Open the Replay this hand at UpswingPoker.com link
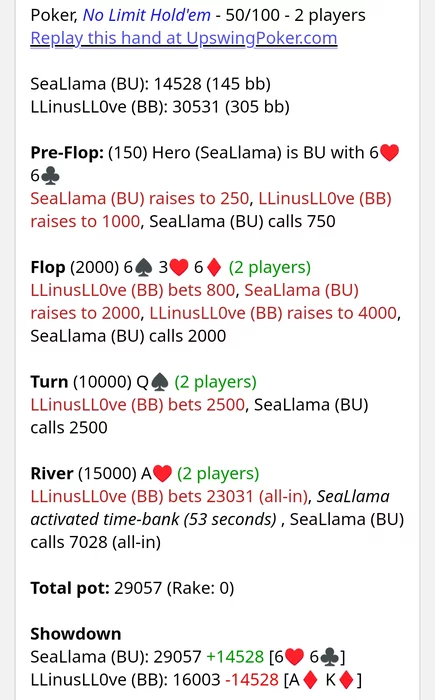The image size is (435, 700). tap(184, 38)
